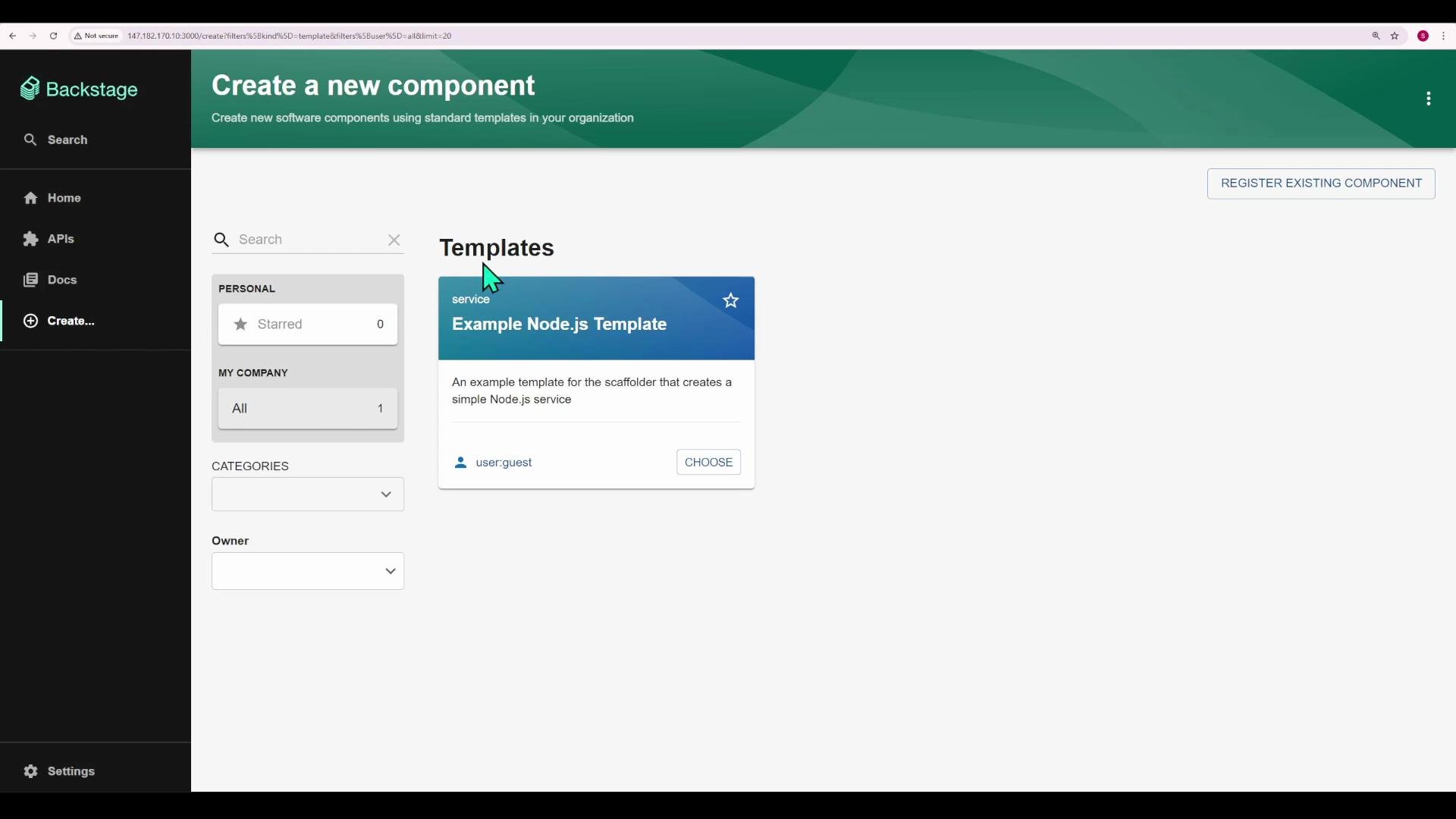Click the browser forward arrow
This screenshot has height=819, width=1456.
tap(33, 36)
